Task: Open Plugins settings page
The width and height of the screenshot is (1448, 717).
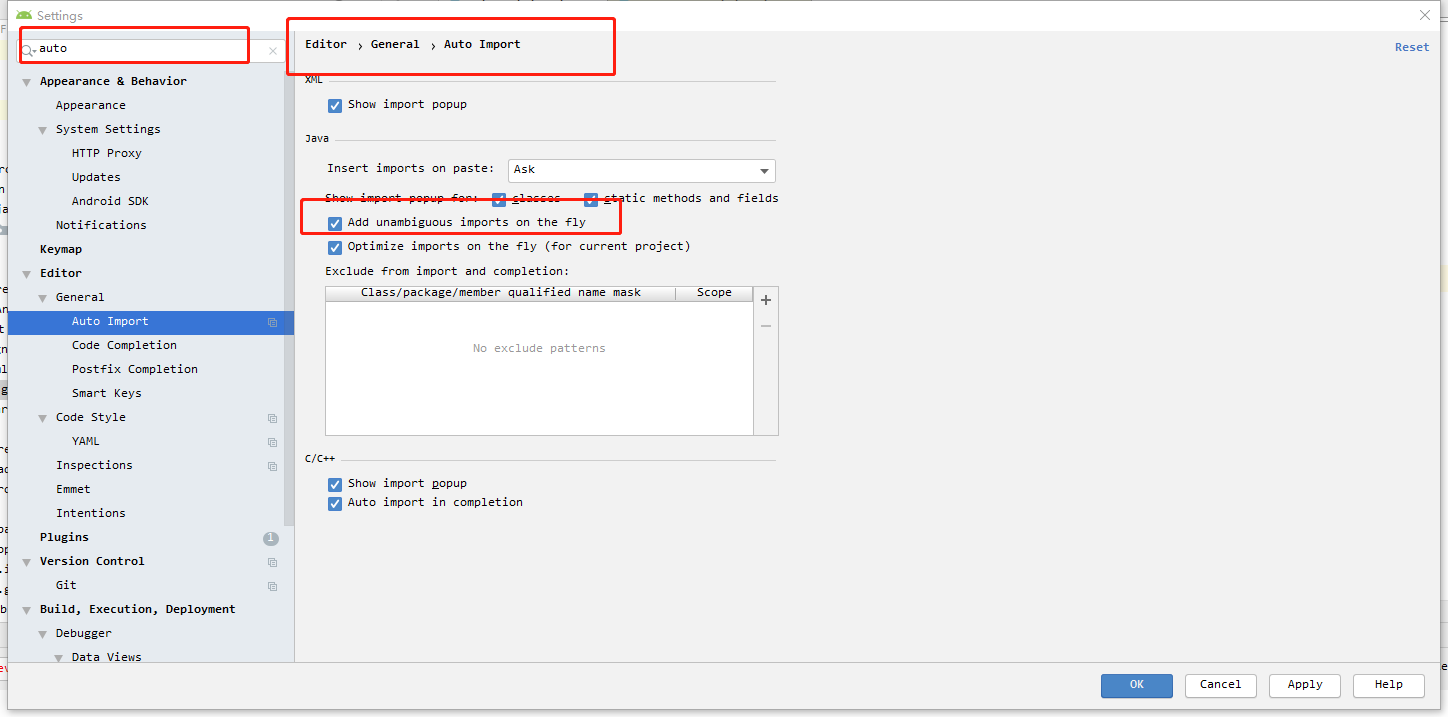Action: [64, 537]
